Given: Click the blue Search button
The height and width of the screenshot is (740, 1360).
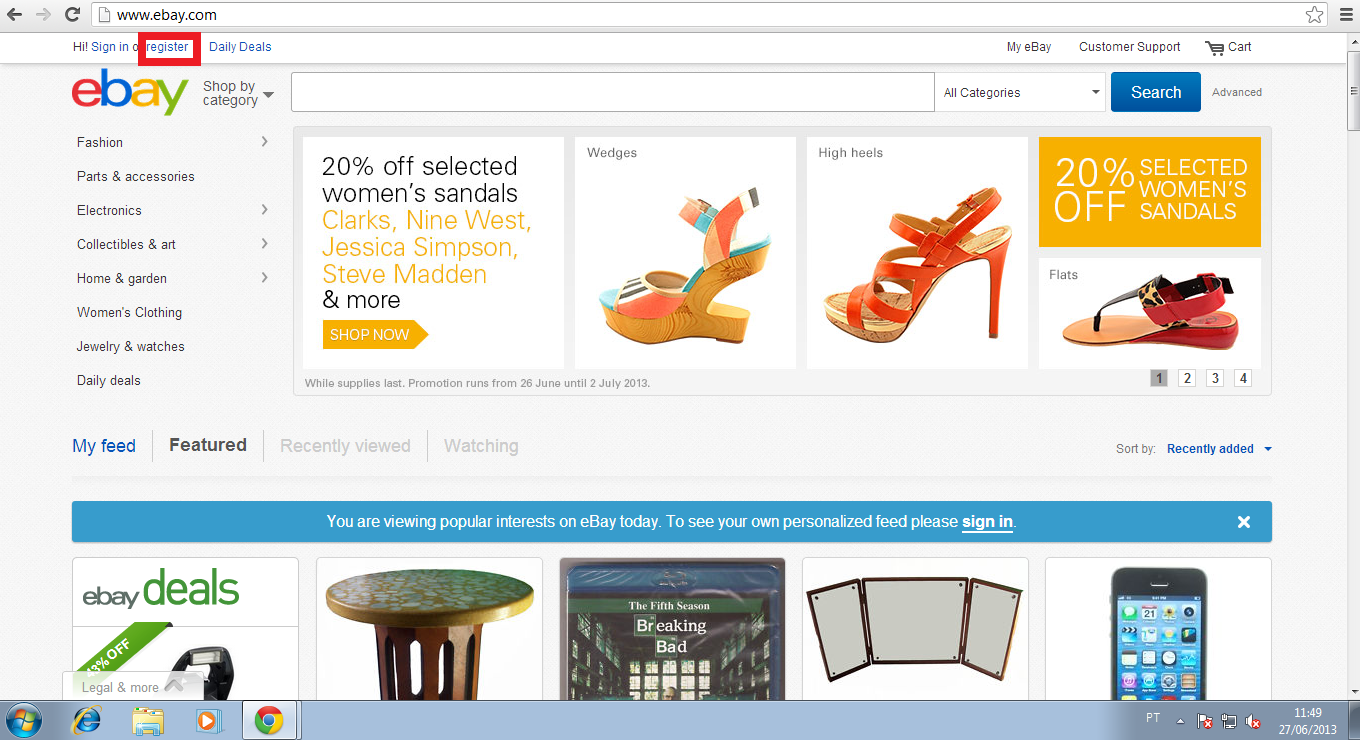Looking at the screenshot, I should (1156, 92).
